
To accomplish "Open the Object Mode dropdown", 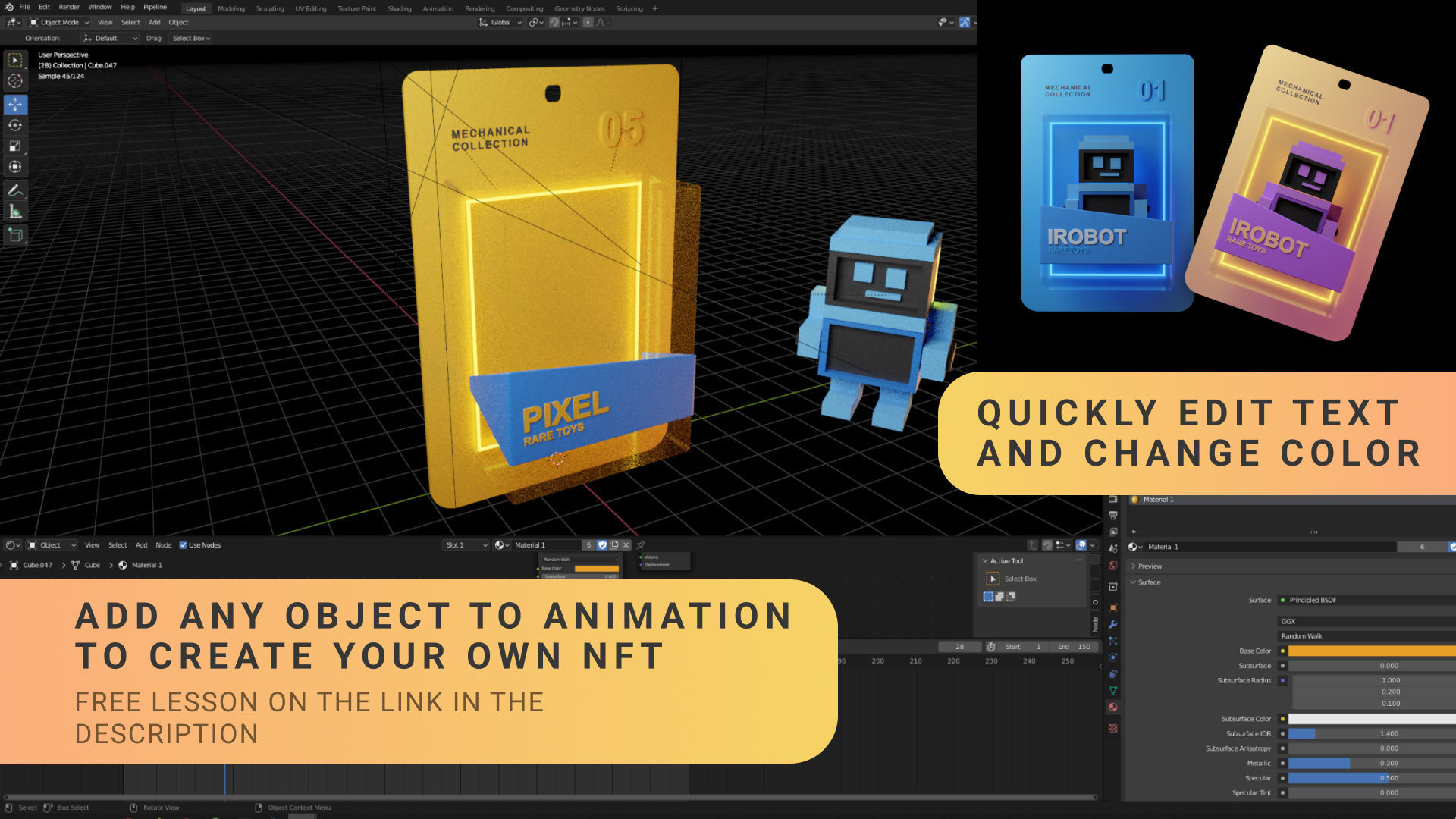I will point(60,23).
